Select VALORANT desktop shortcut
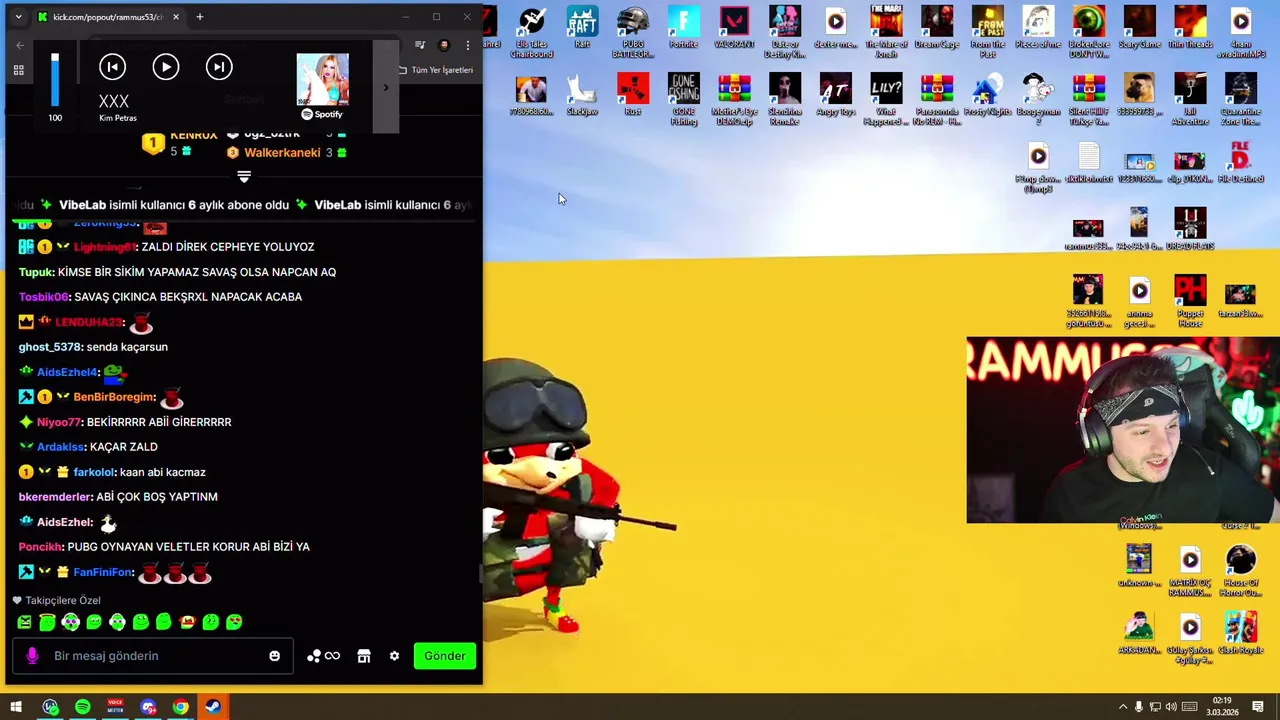The width and height of the screenshot is (1280, 720). 734,29
